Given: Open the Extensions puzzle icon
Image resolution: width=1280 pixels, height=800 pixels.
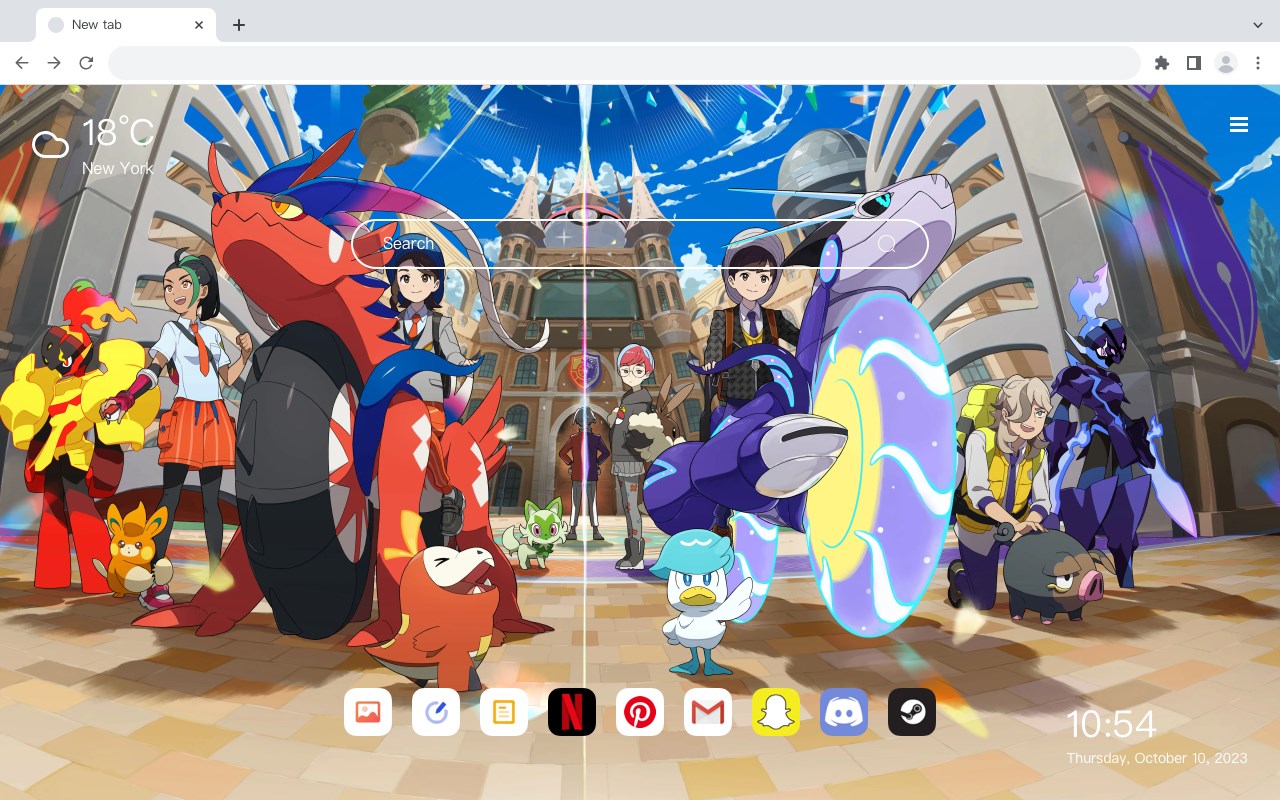Looking at the screenshot, I should tap(1161, 63).
